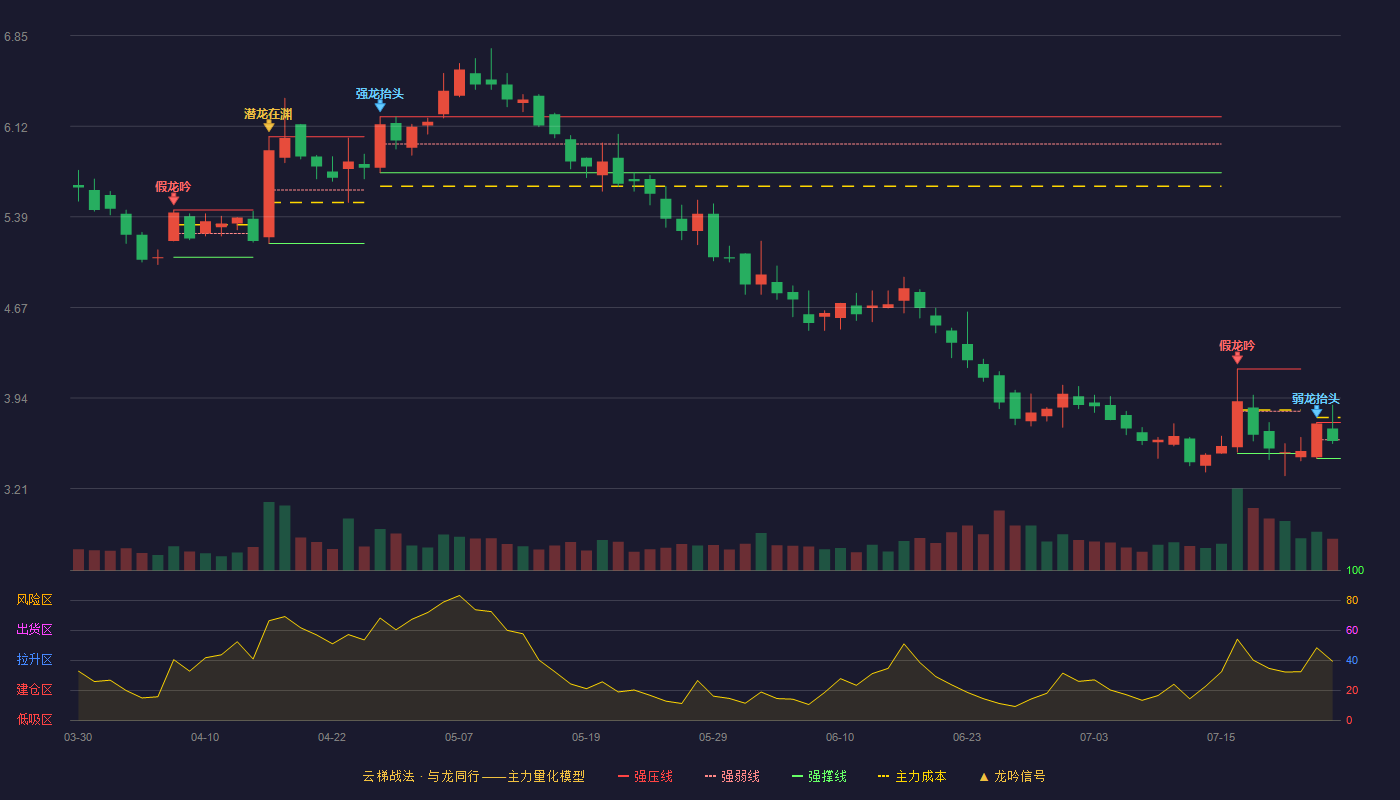This screenshot has width=1400, height=800.
Task: Click the 06-23 date axis label
Action: 967,737
